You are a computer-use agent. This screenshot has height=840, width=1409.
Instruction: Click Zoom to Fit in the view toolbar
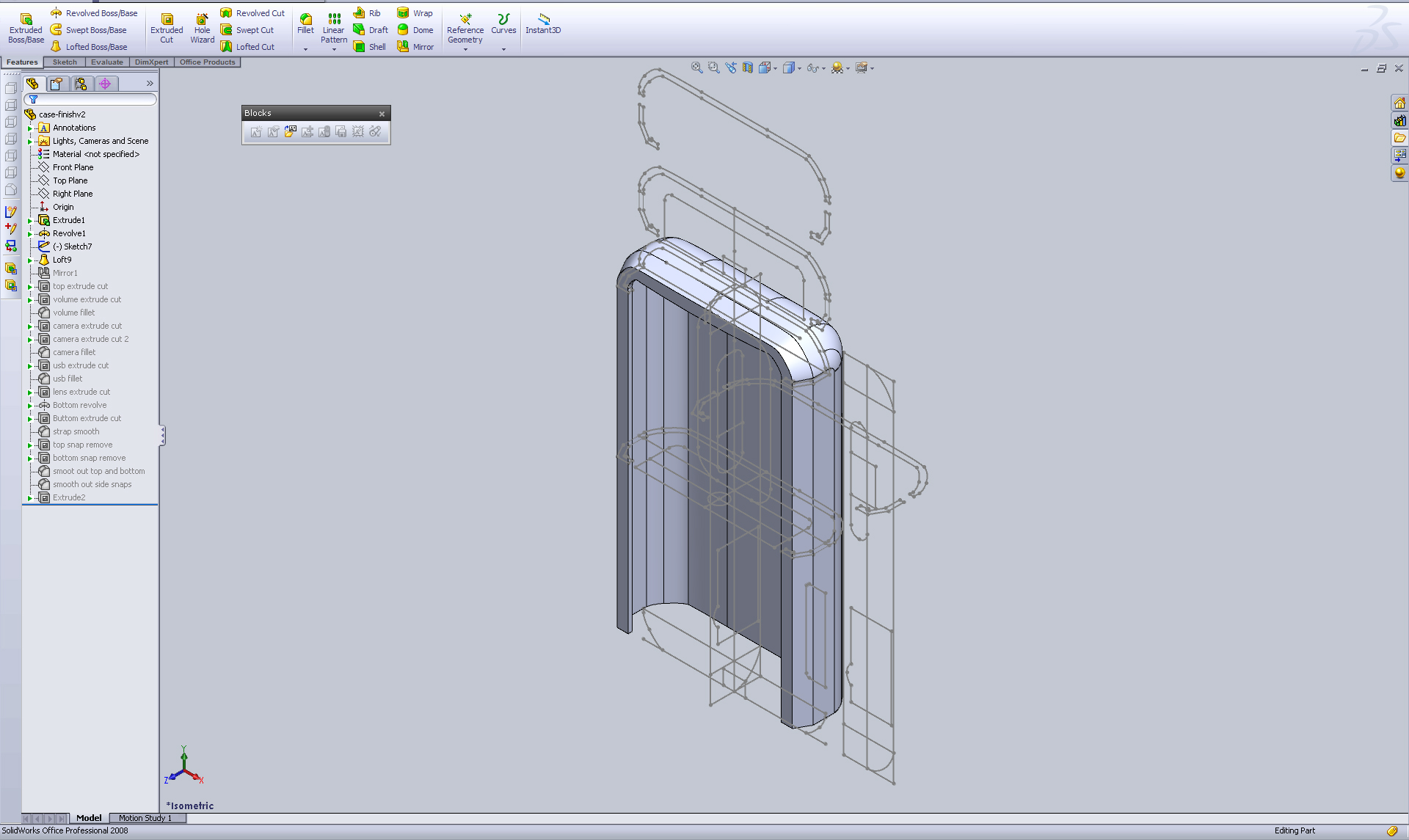point(696,67)
